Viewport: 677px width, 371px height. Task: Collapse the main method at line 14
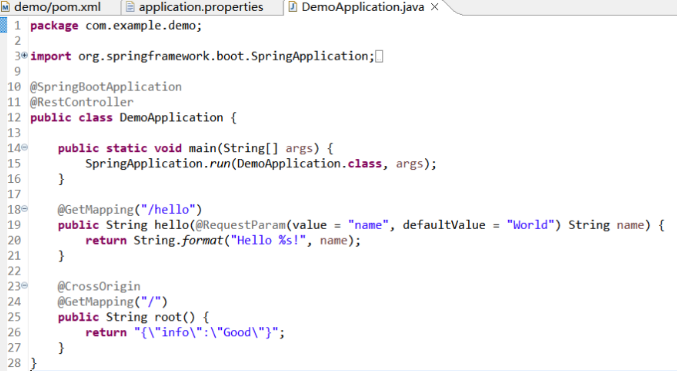click(x=25, y=148)
